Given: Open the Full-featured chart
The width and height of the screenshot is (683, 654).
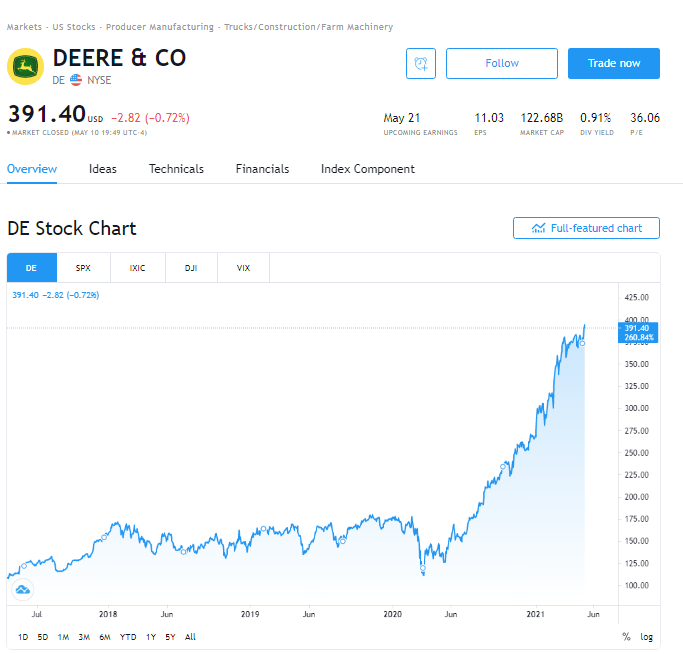Looking at the screenshot, I should pyautogui.click(x=586, y=228).
